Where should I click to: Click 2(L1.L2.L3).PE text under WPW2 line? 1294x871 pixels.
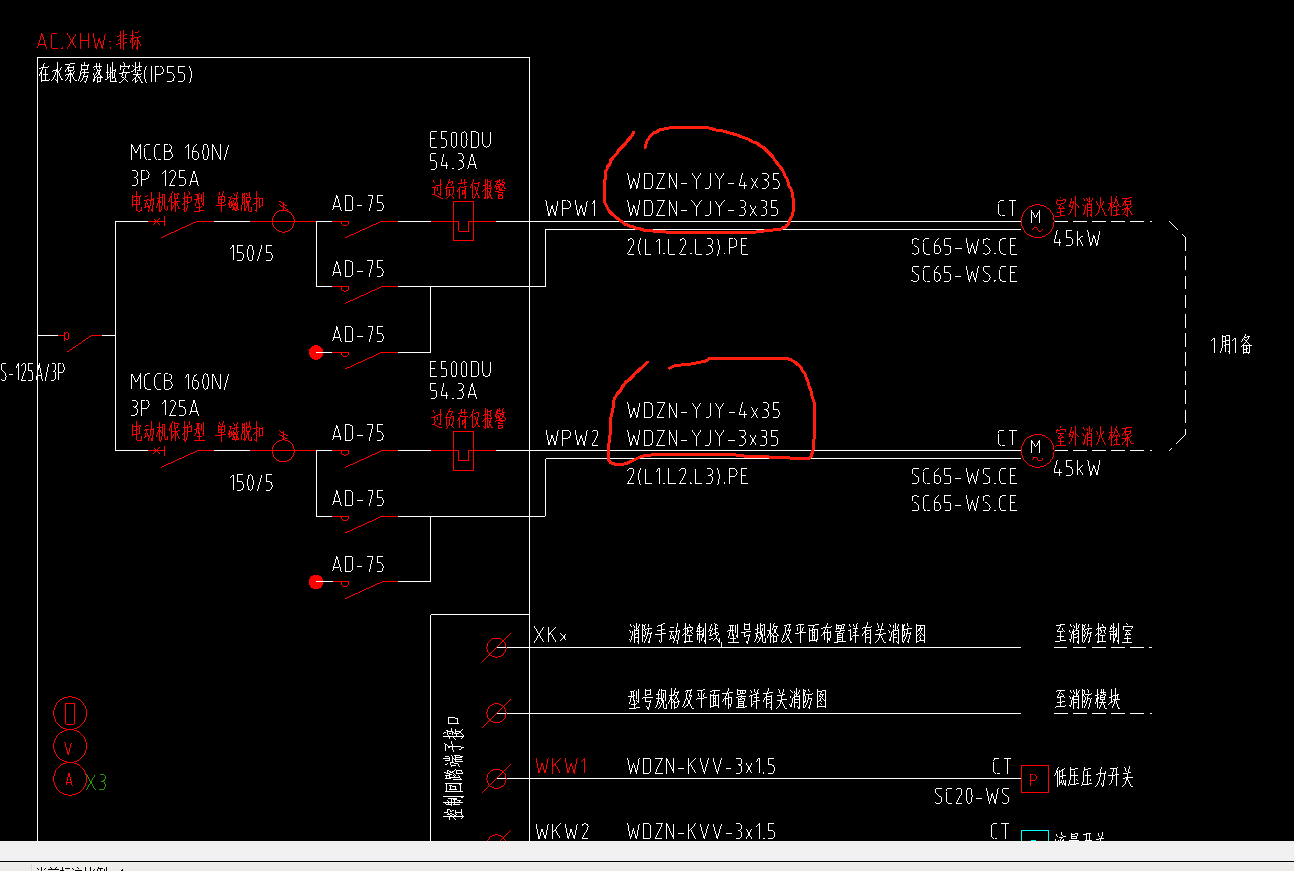(x=687, y=477)
